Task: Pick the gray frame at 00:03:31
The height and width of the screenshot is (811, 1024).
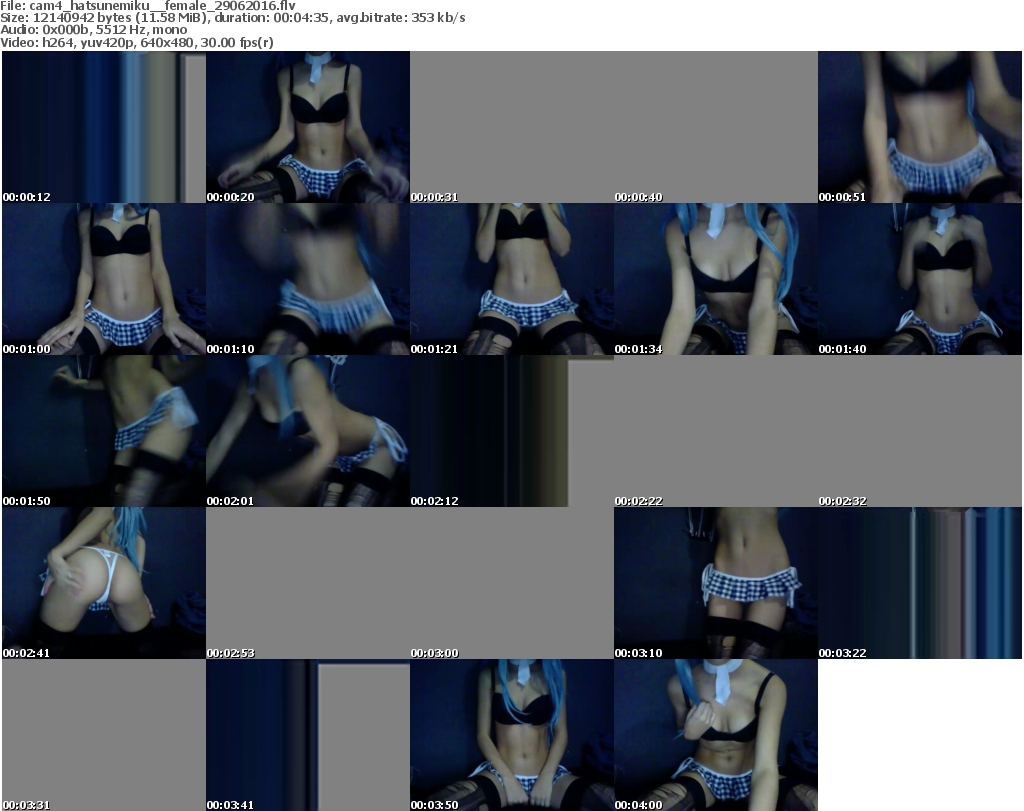Action: [104, 735]
